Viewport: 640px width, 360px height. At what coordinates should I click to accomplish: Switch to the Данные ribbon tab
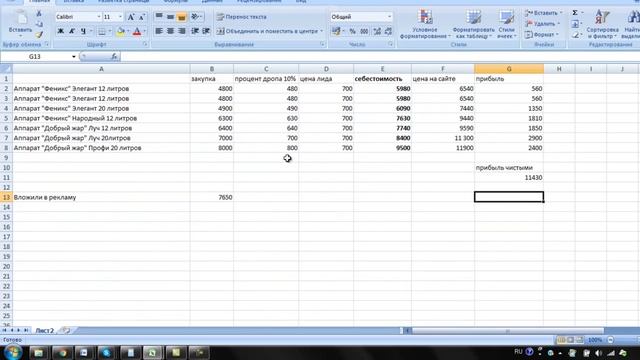[212, 2]
